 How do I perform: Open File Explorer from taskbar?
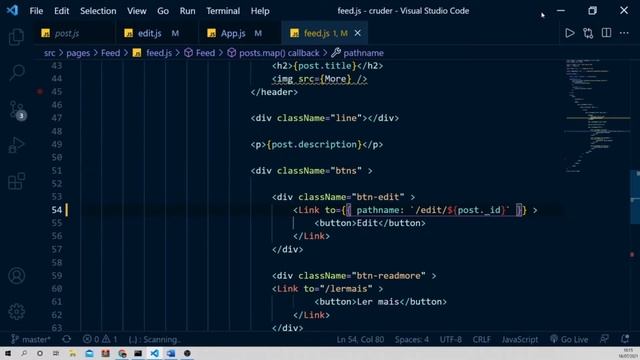(73, 353)
